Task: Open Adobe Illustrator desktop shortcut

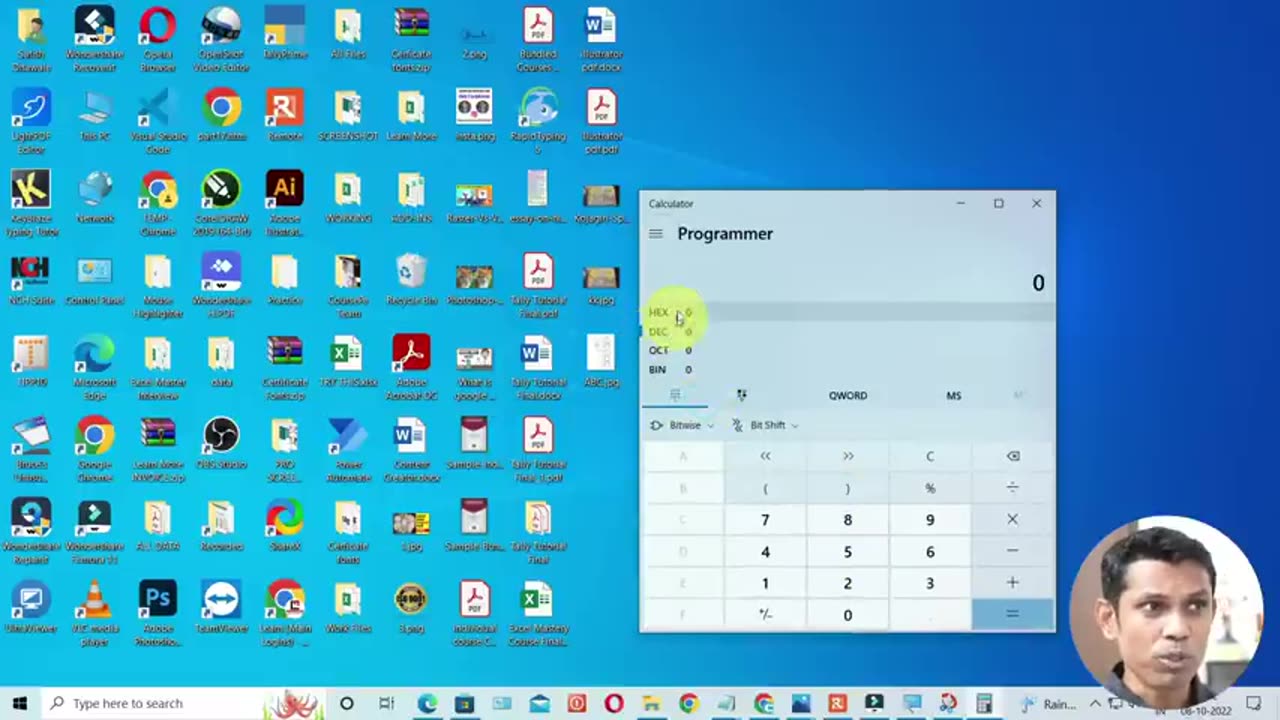Action: coord(285,204)
